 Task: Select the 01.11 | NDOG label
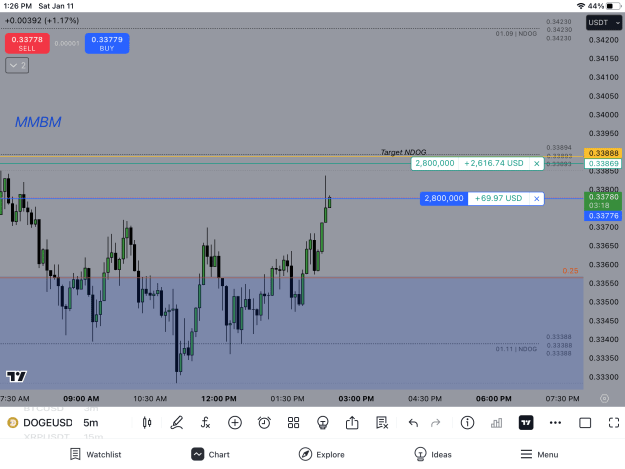point(516,349)
